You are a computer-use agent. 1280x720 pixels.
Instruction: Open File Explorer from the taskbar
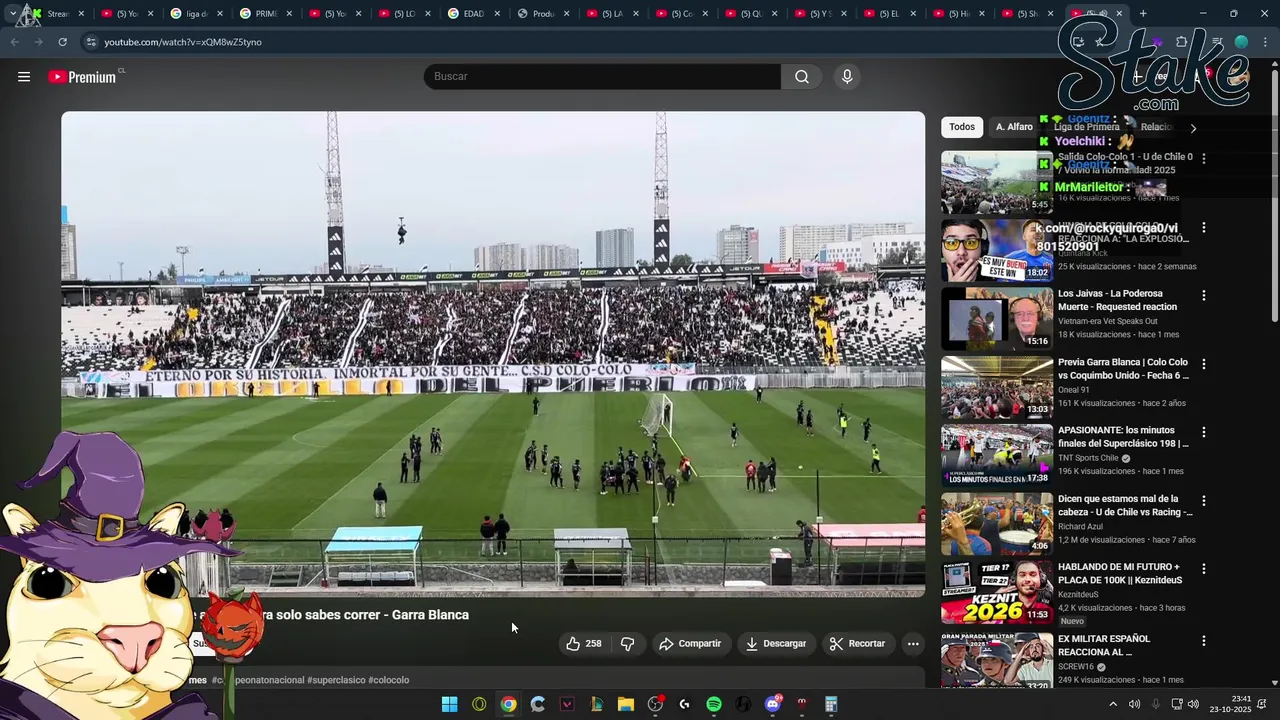625,704
